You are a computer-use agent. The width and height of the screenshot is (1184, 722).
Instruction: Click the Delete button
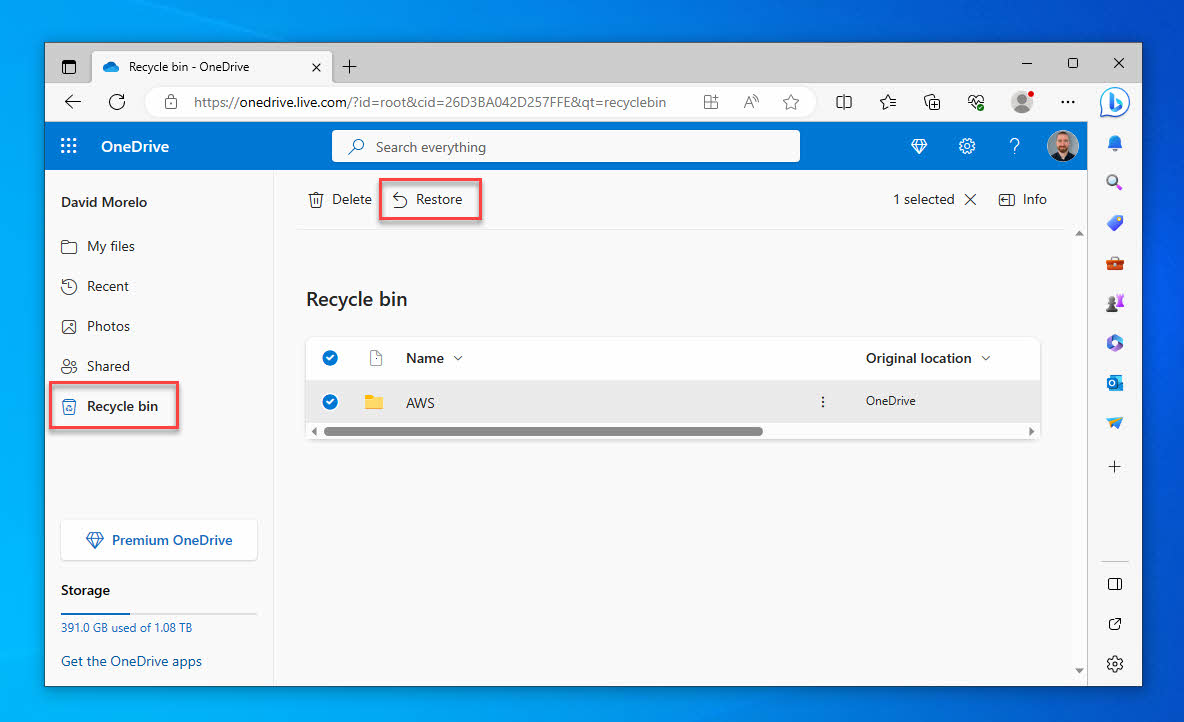[x=340, y=199]
